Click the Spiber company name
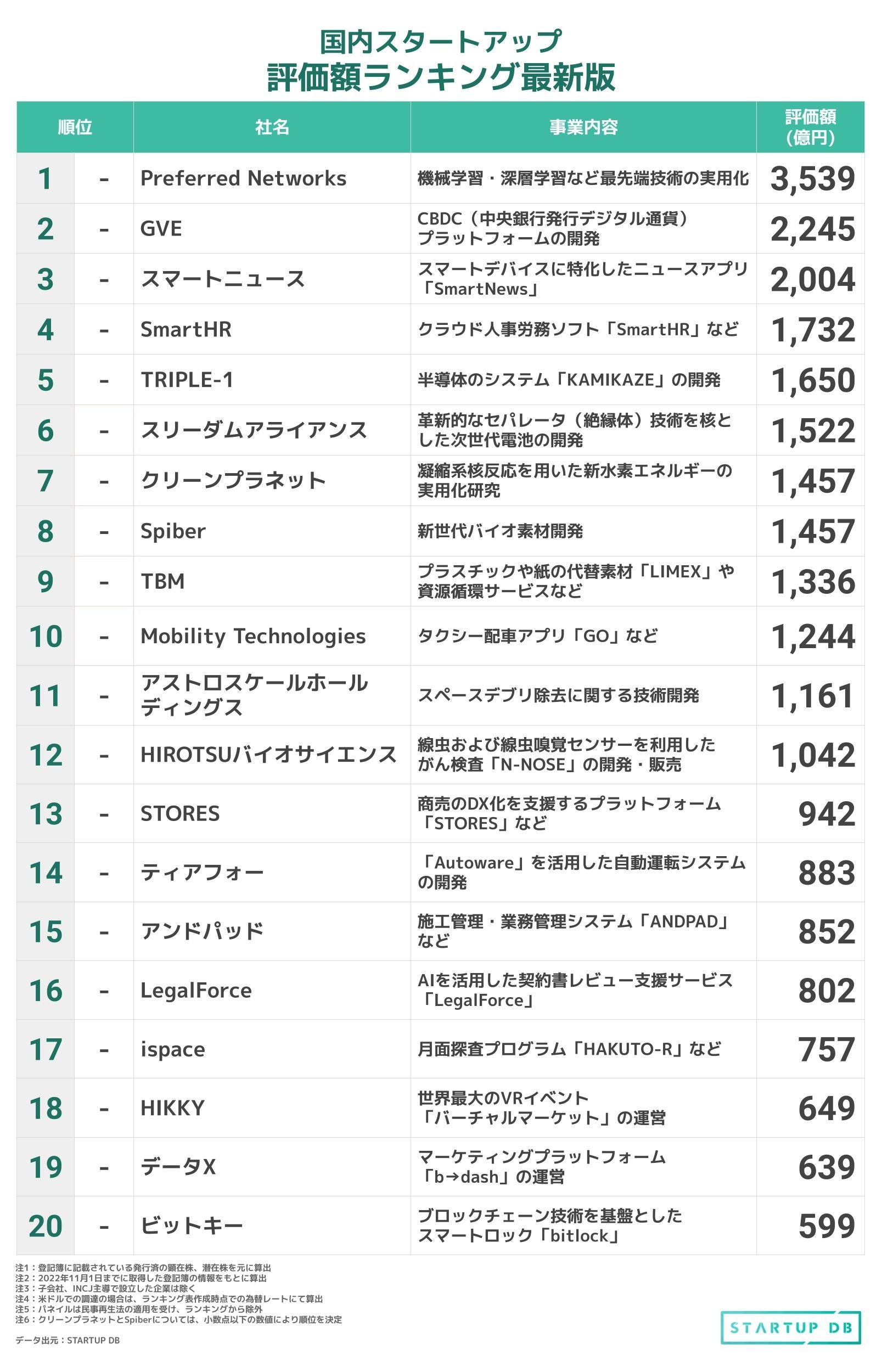Screen dimensions: 882x1372 tap(173, 531)
